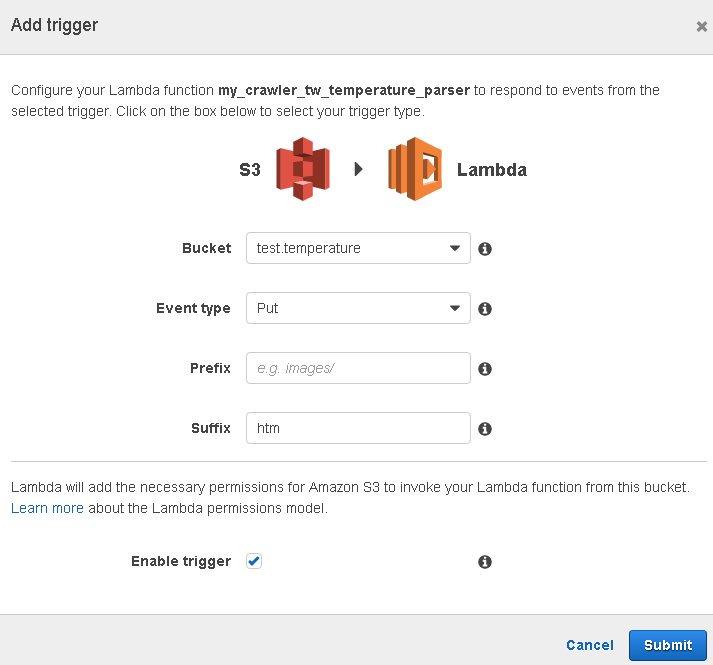Viewport: 713px width, 665px height.
Task: Click the Lambda function icon
Action: click(x=415, y=169)
